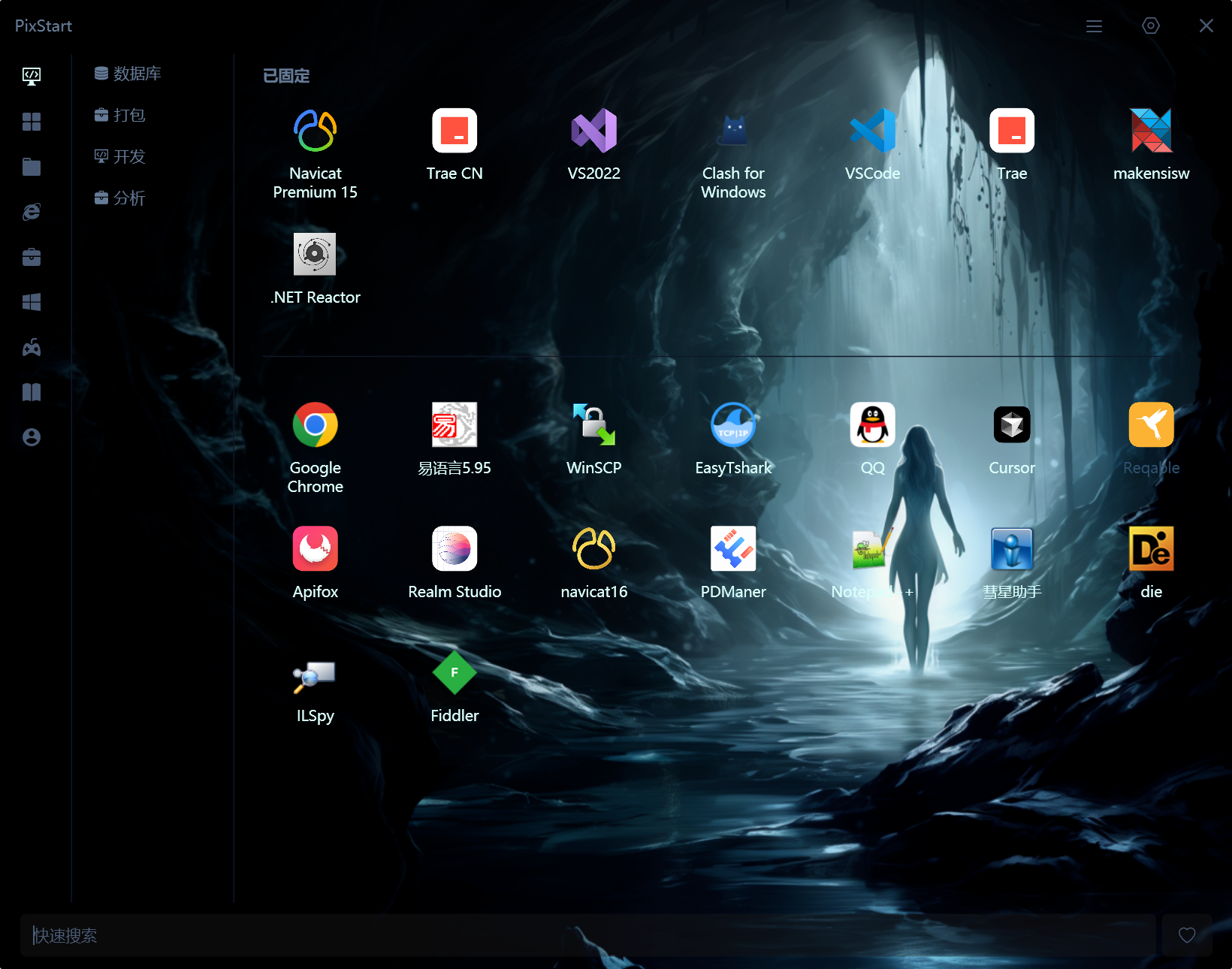
Task: Open settings via hexagon gear icon
Action: pyautogui.click(x=1150, y=26)
